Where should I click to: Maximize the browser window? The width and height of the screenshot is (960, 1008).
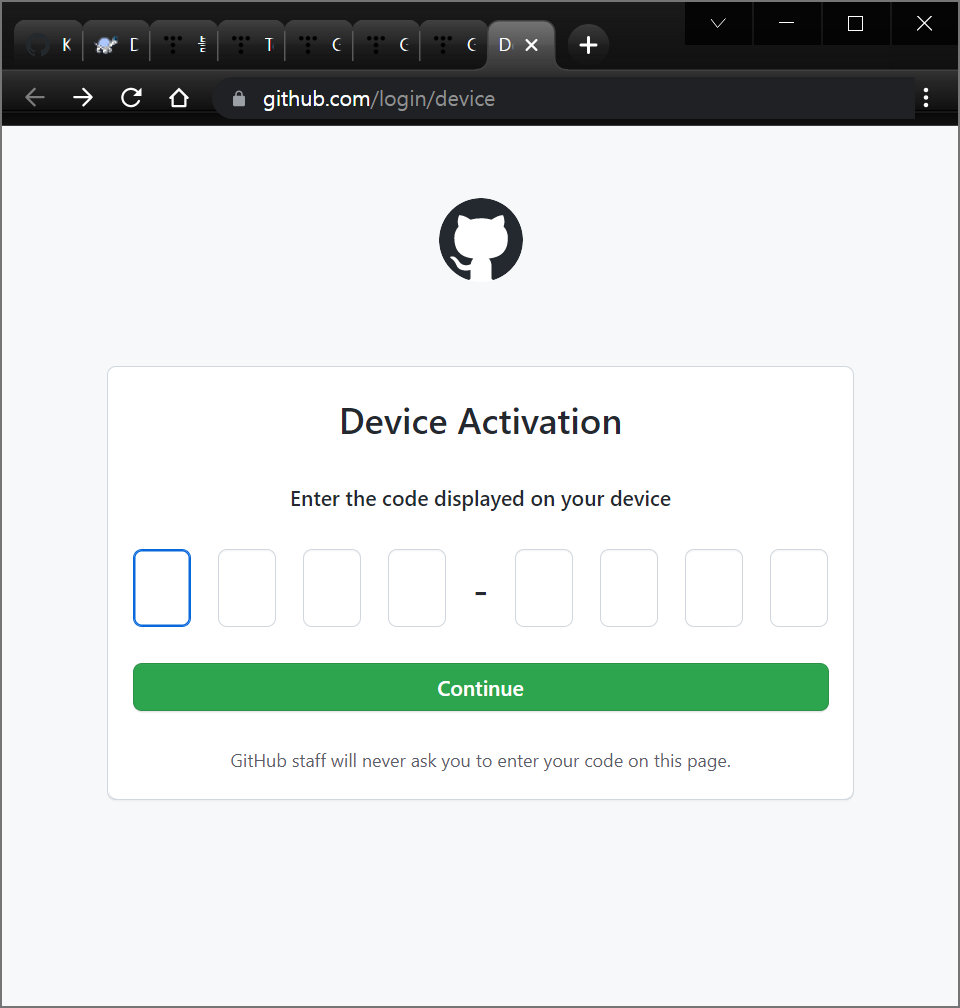coord(855,24)
